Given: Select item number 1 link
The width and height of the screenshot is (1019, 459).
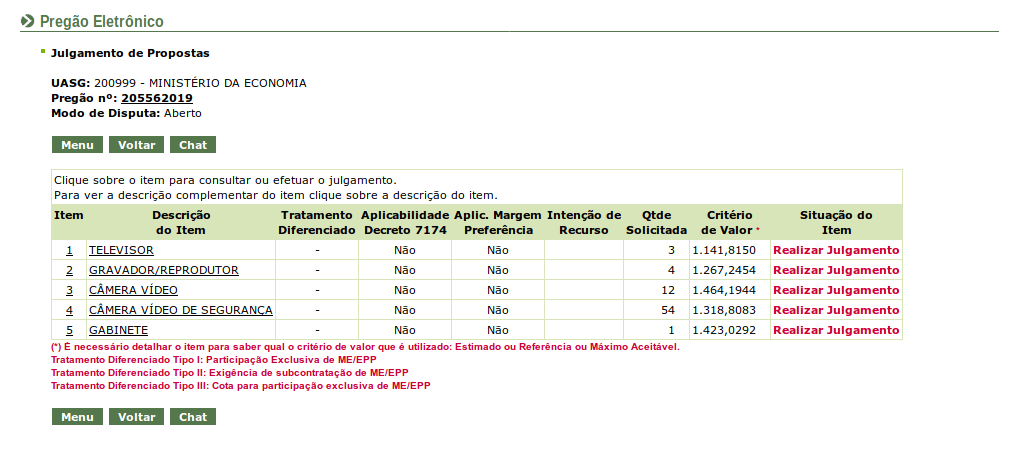Looking at the screenshot, I should pyautogui.click(x=69, y=250).
